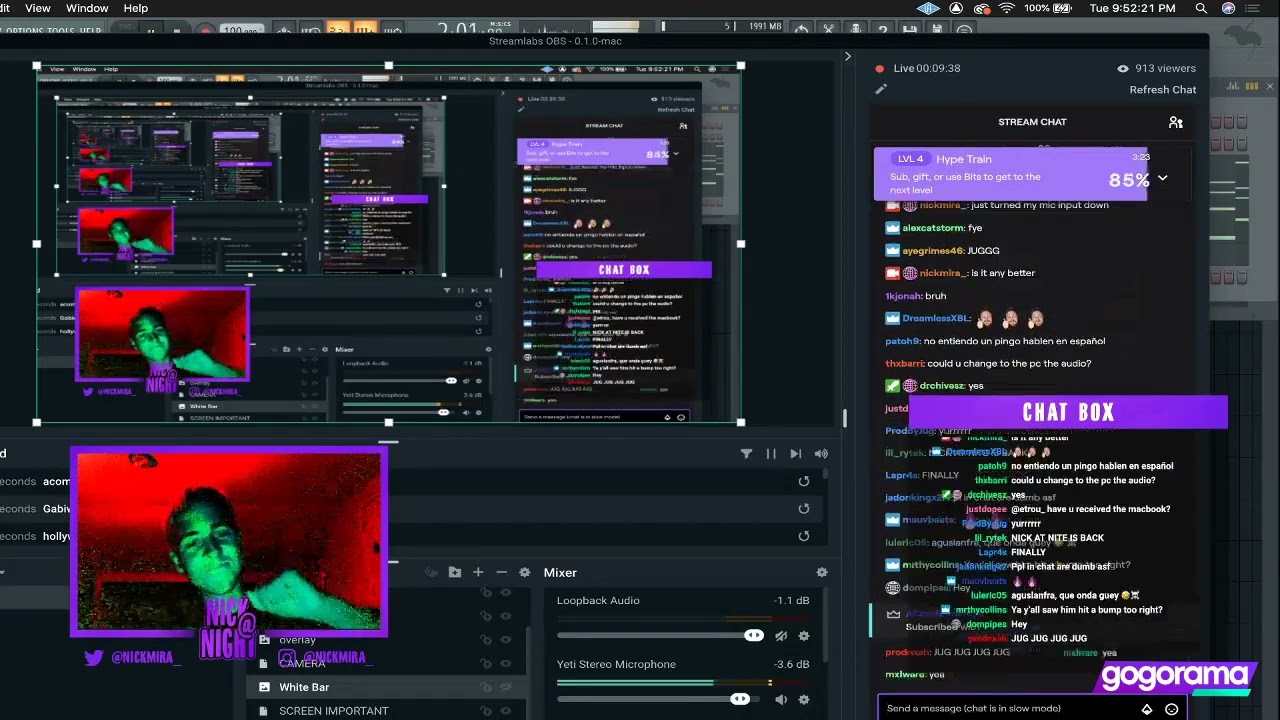Click Refresh Chat link
Screen dimensions: 1280x720
tap(1163, 90)
